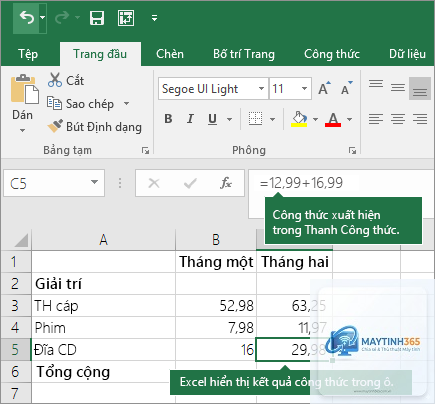
Task: Confirm formula entry checkmark icon
Action: coord(190,183)
